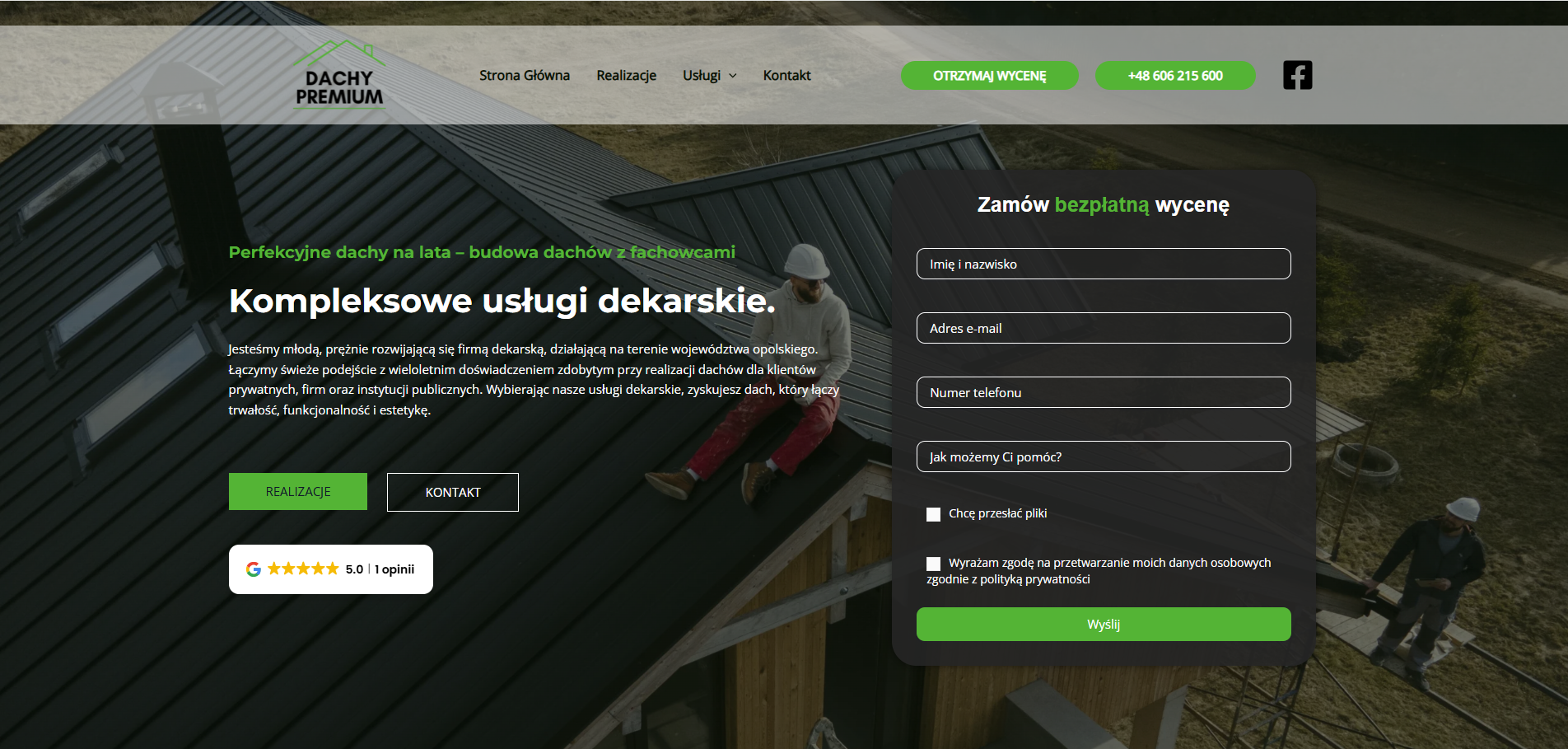Select the Google icon on the review badge
The height and width of the screenshot is (749, 1568).
pos(254,569)
